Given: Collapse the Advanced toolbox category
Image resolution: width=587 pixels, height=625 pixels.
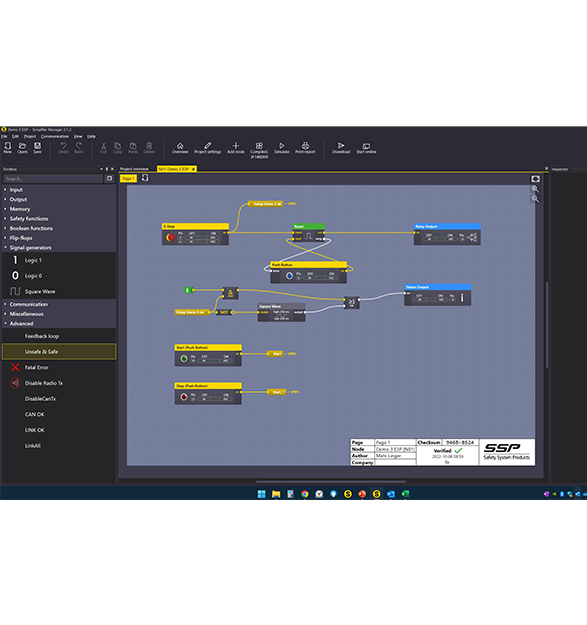Looking at the screenshot, I should click(59, 324).
